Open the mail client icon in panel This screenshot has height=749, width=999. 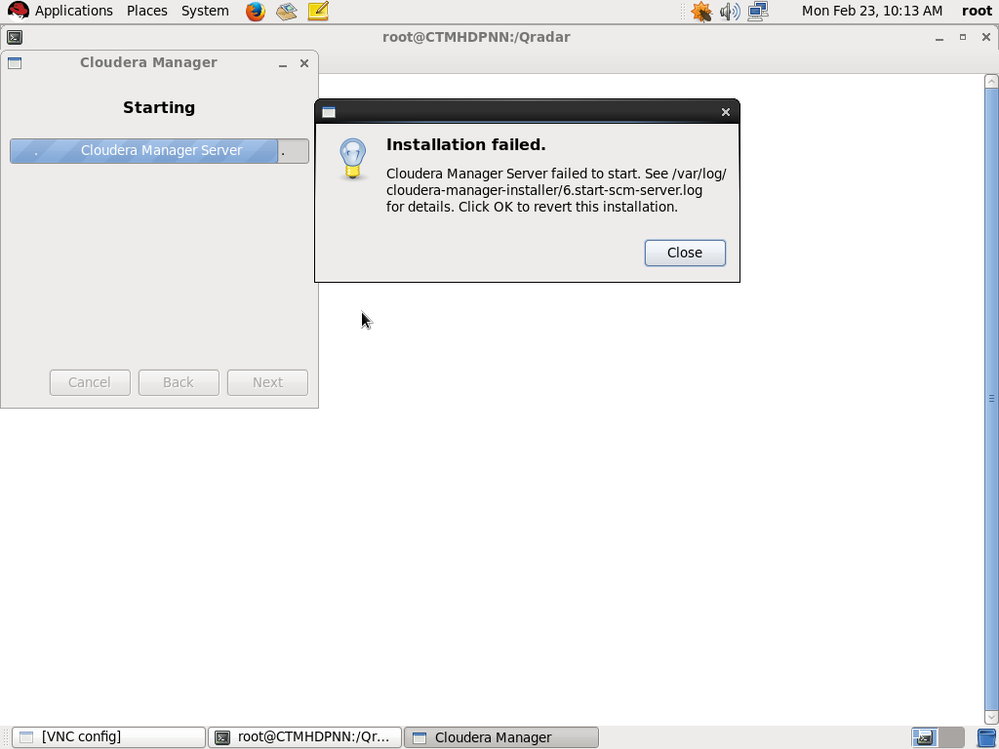click(287, 11)
